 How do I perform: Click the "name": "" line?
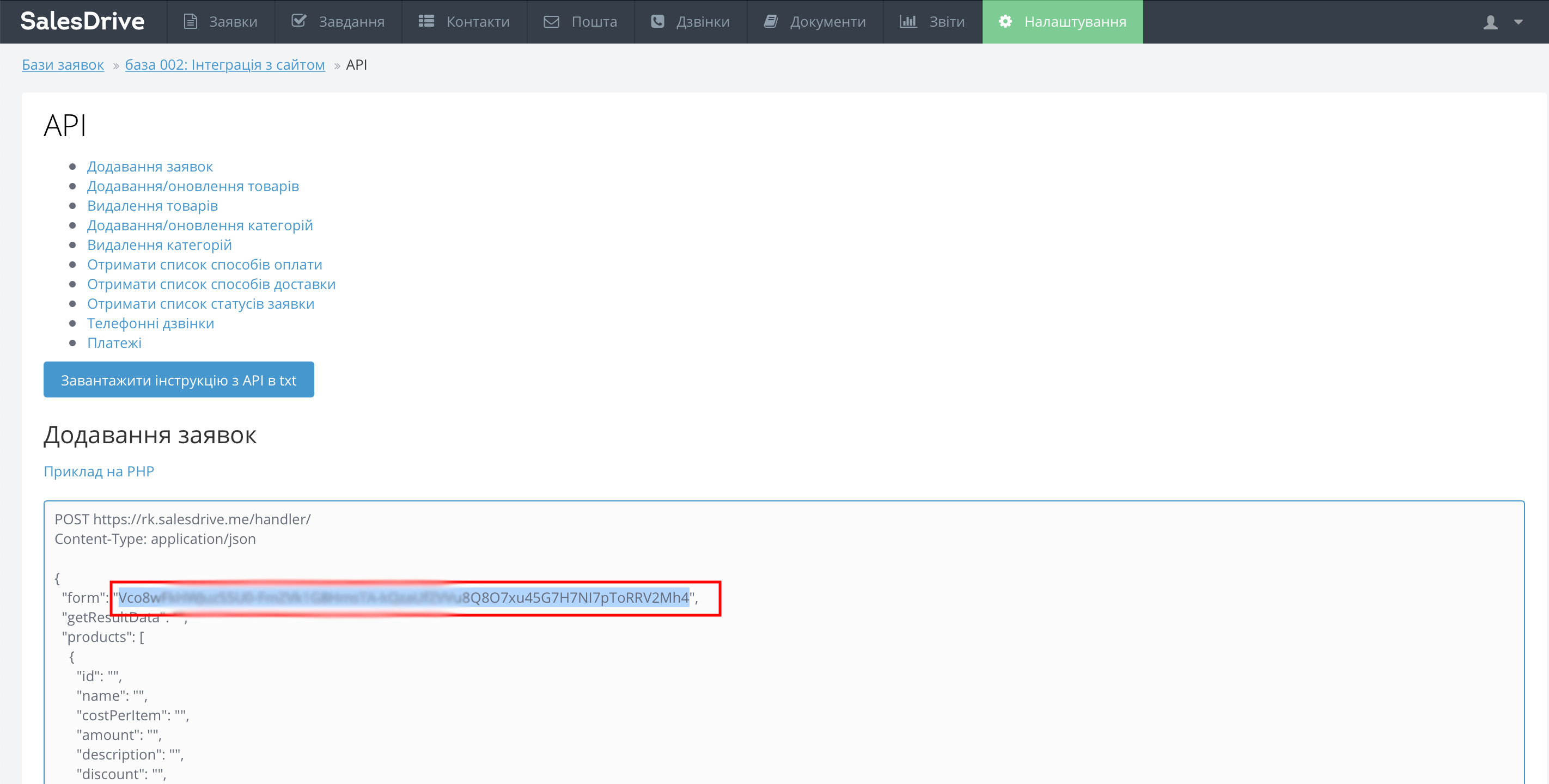click(112, 696)
